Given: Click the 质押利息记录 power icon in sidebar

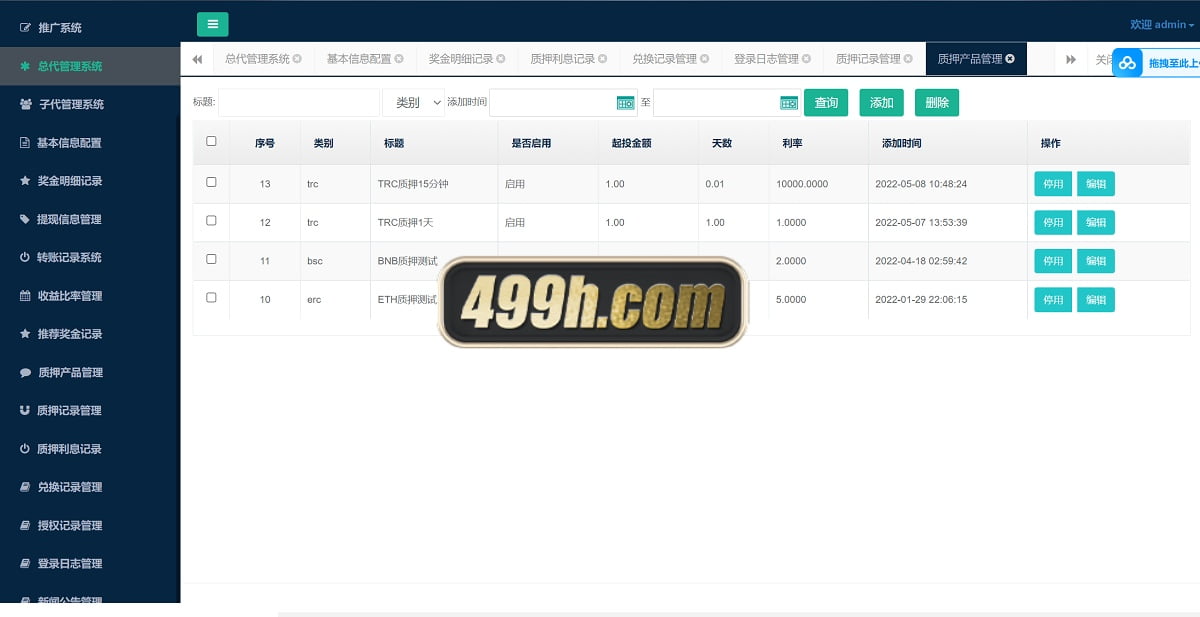Looking at the screenshot, I should click(x=25, y=449).
